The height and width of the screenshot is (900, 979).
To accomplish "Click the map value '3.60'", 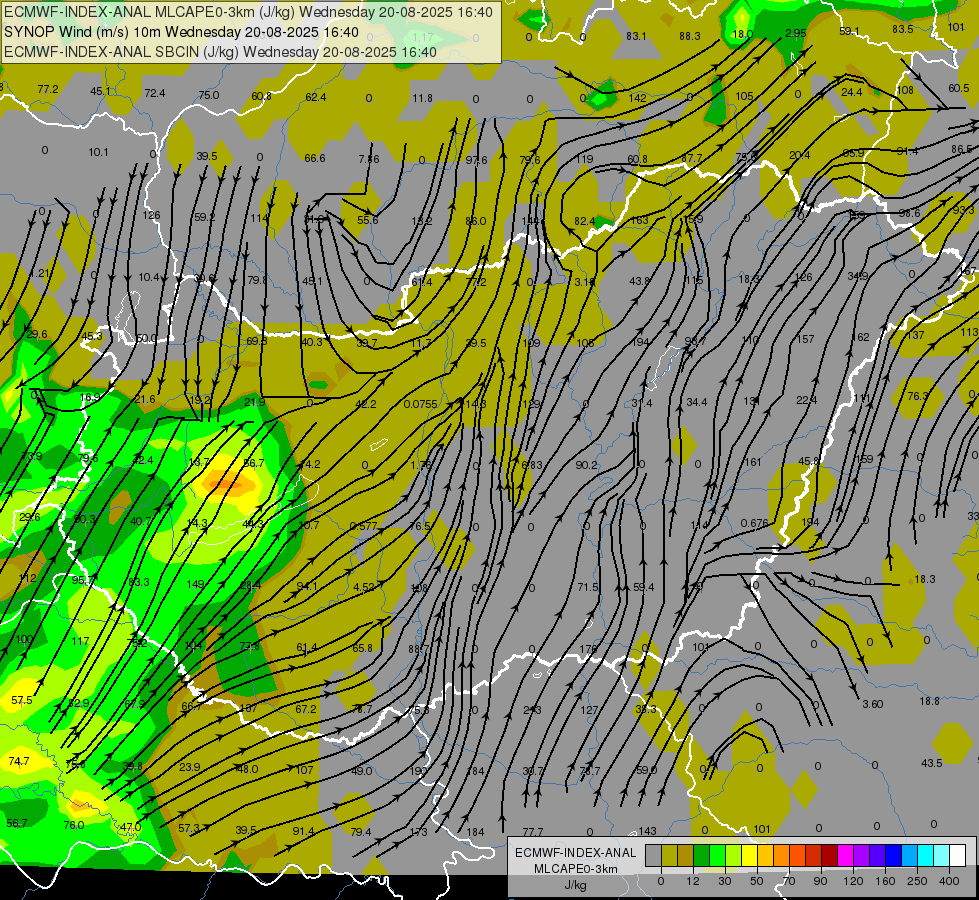I will 872,704.
